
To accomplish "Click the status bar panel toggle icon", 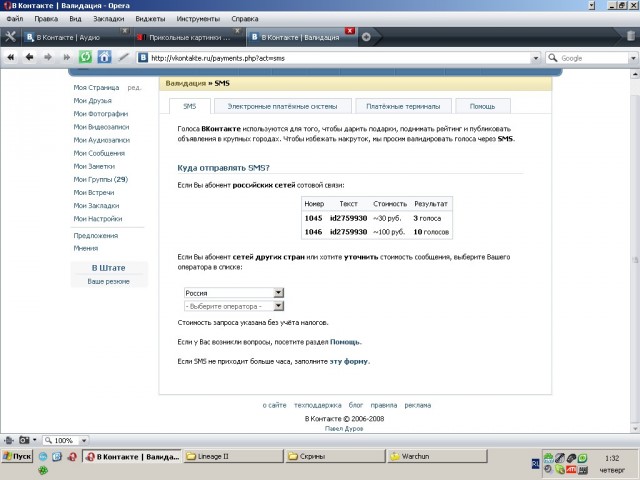I will pos(9,440).
